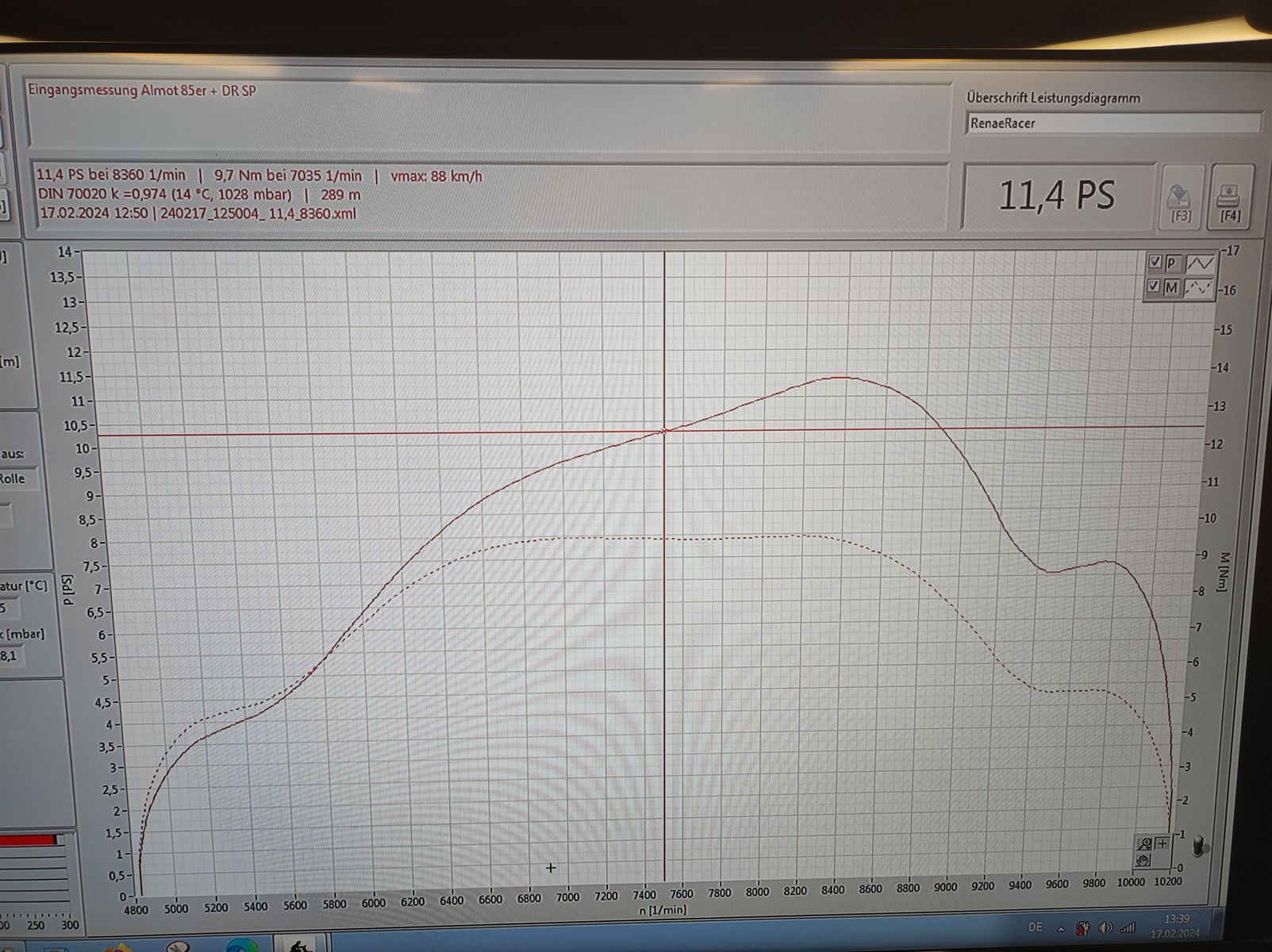Click the M legend label button
Screen dimensions: 1272x952
1172,288
